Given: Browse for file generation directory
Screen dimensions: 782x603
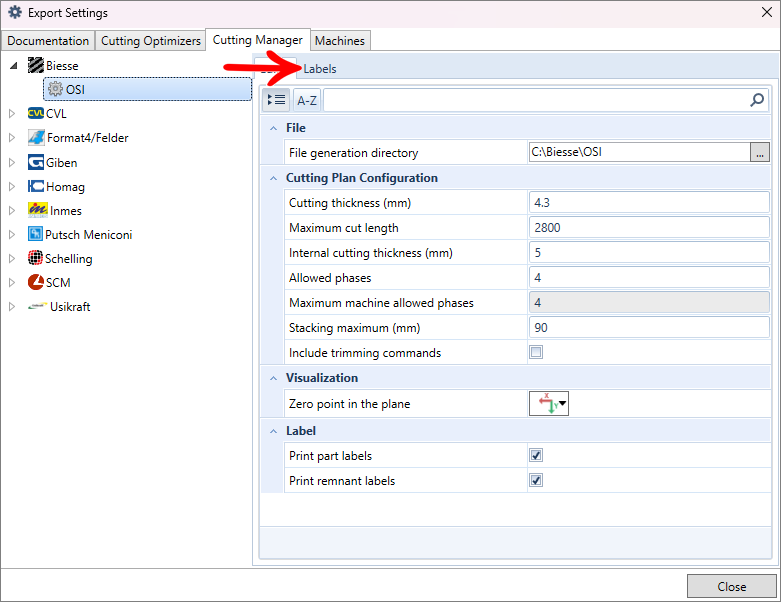Looking at the screenshot, I should pyautogui.click(x=760, y=152).
